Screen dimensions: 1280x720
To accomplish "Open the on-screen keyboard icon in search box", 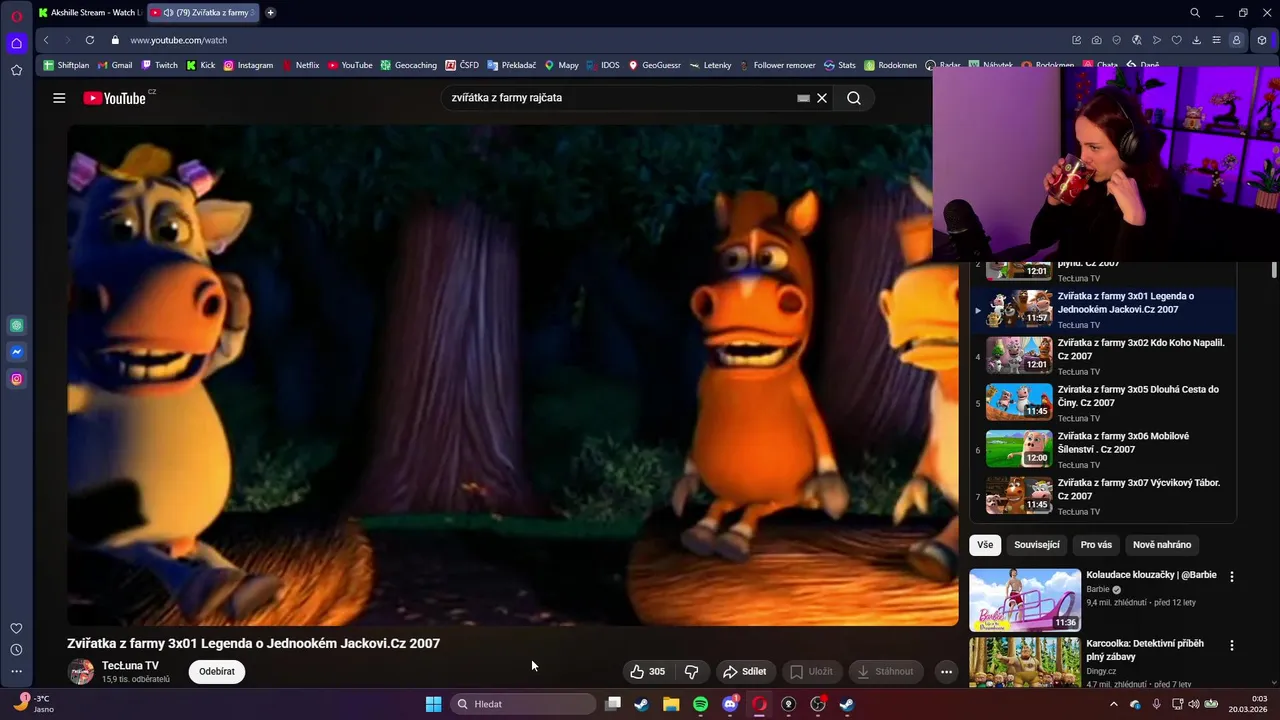I will (803, 98).
